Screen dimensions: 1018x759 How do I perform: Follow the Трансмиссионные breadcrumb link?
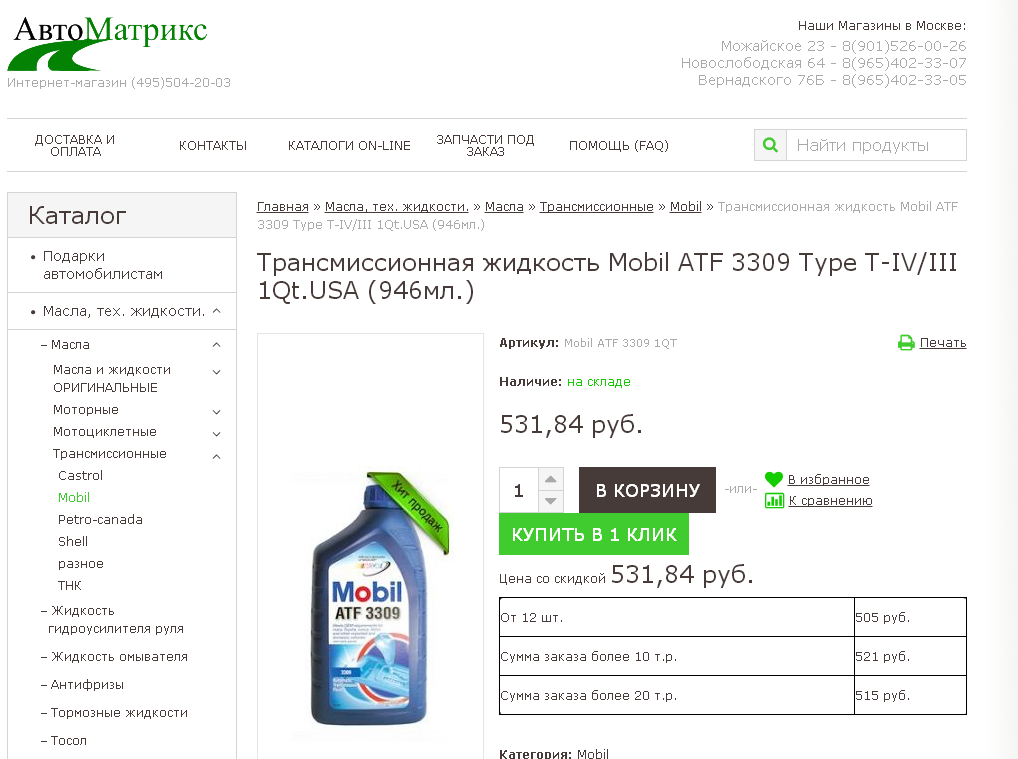pos(596,207)
